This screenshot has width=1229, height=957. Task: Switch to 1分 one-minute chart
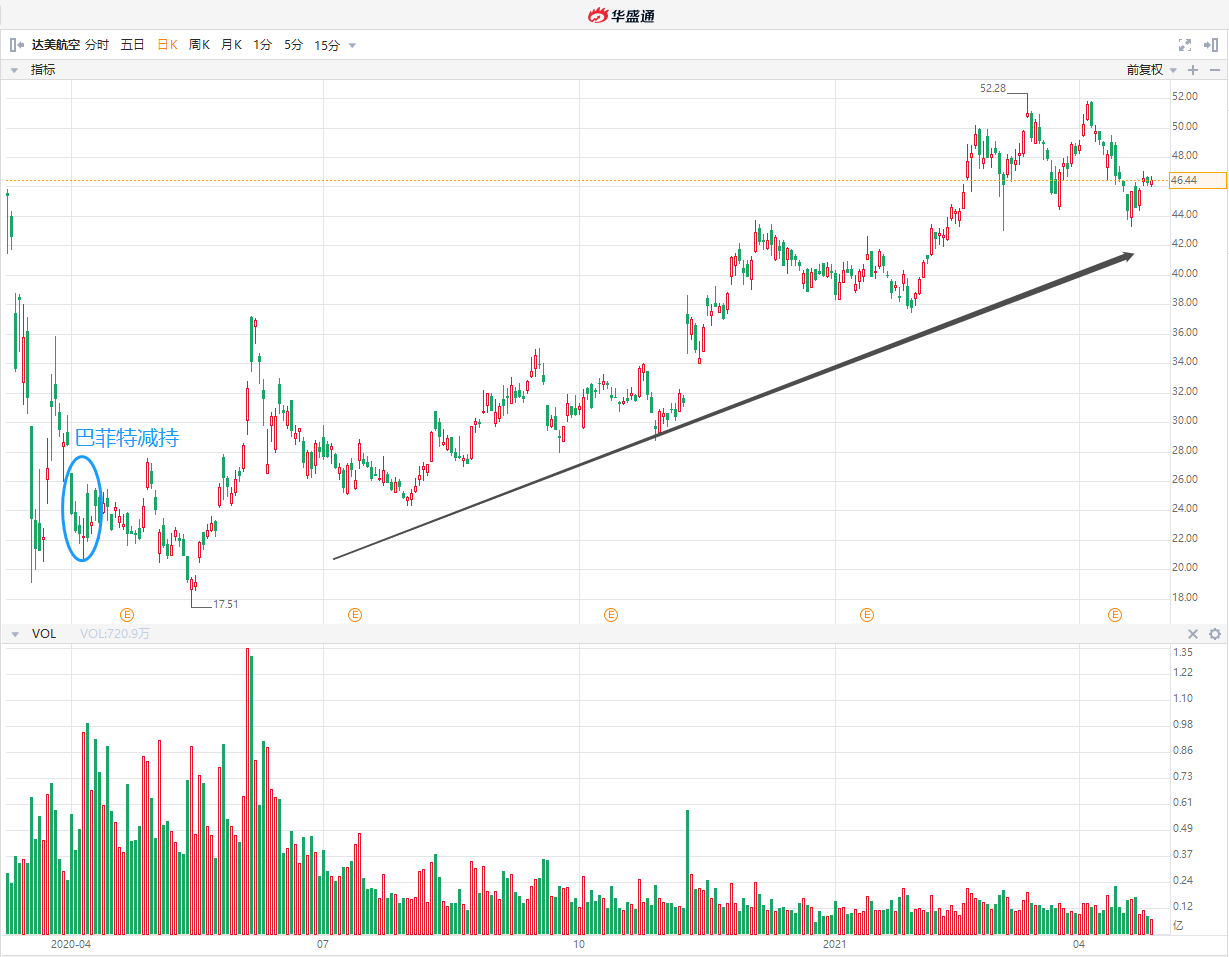pos(262,45)
